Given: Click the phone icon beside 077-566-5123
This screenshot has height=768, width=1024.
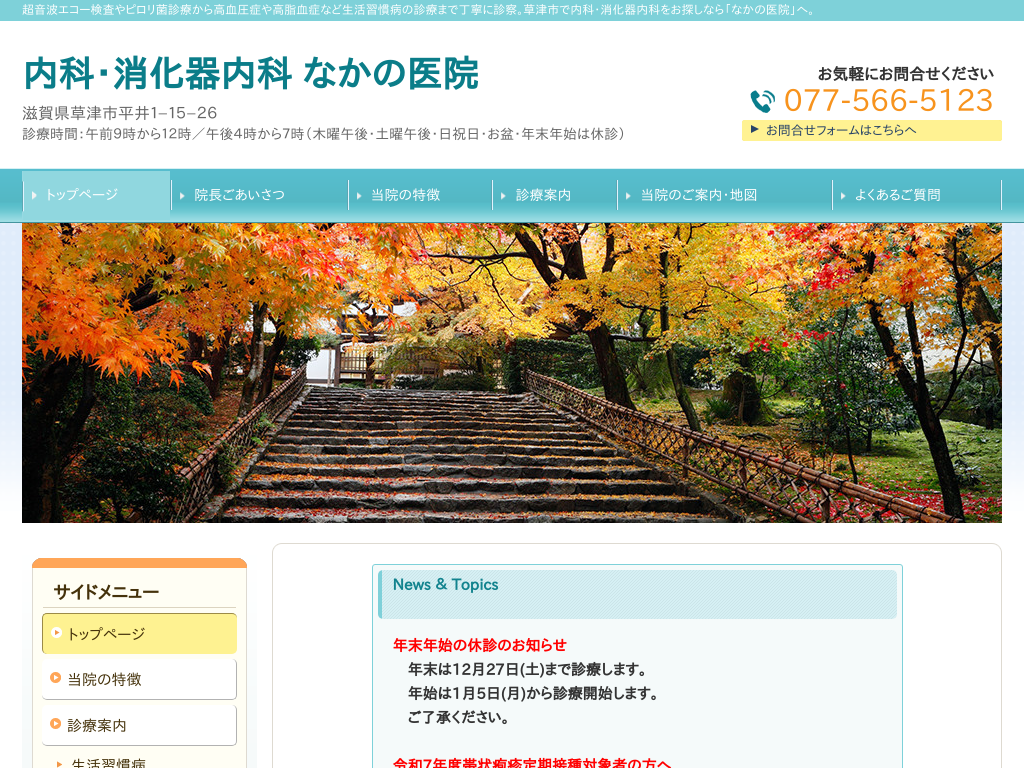Looking at the screenshot, I should [763, 101].
